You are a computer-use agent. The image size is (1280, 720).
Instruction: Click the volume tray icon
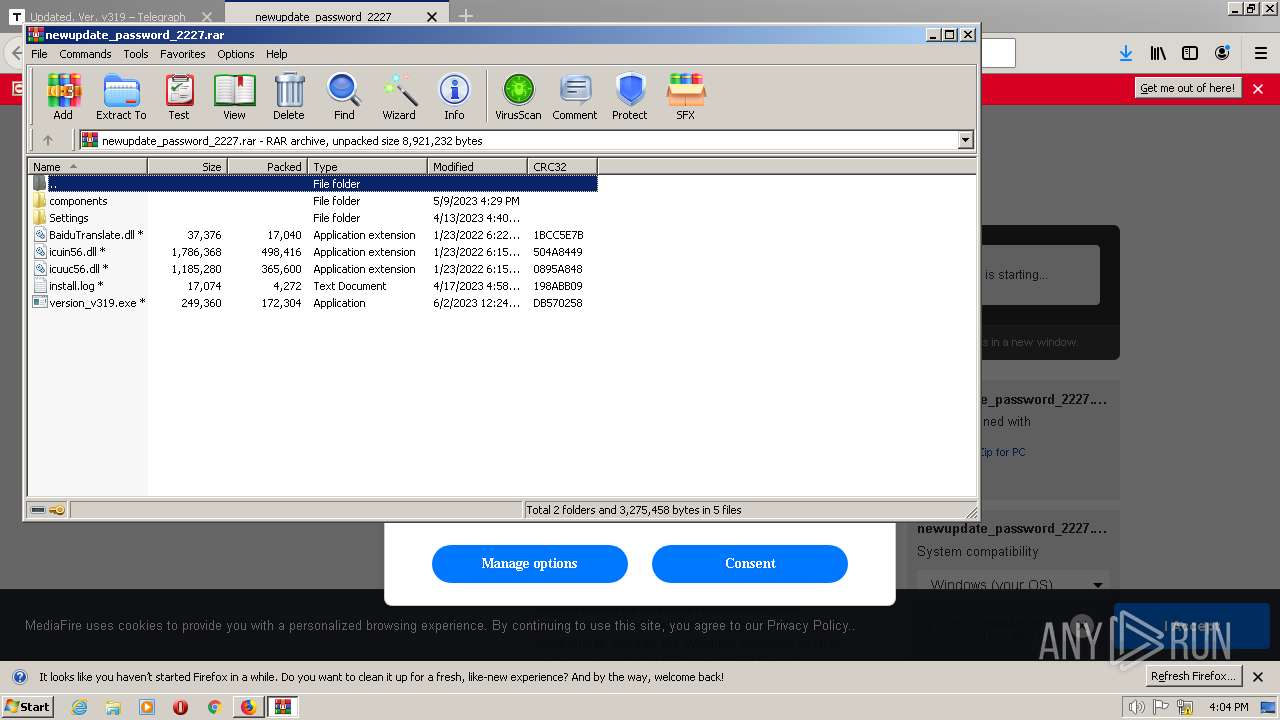click(x=1137, y=707)
